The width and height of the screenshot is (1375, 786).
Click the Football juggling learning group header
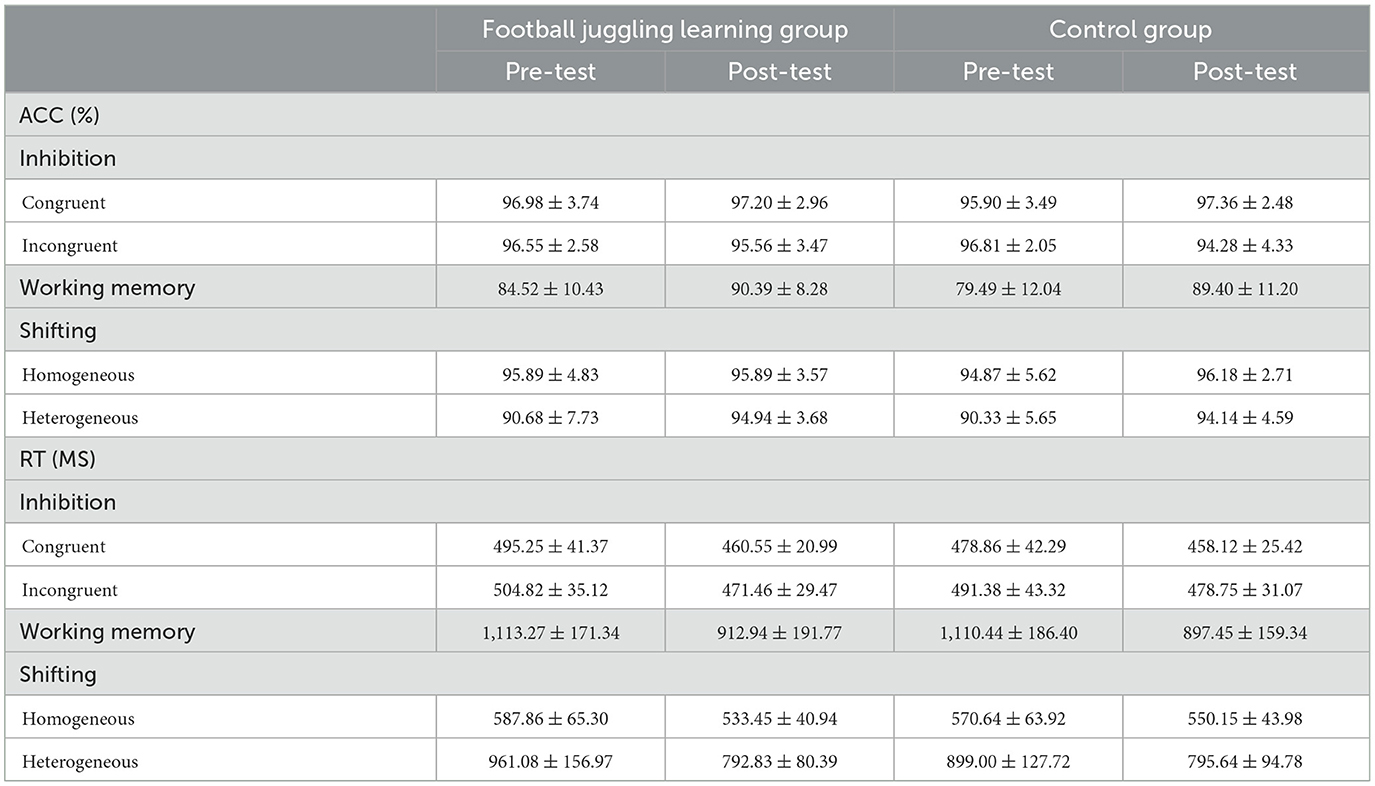[x=664, y=30]
